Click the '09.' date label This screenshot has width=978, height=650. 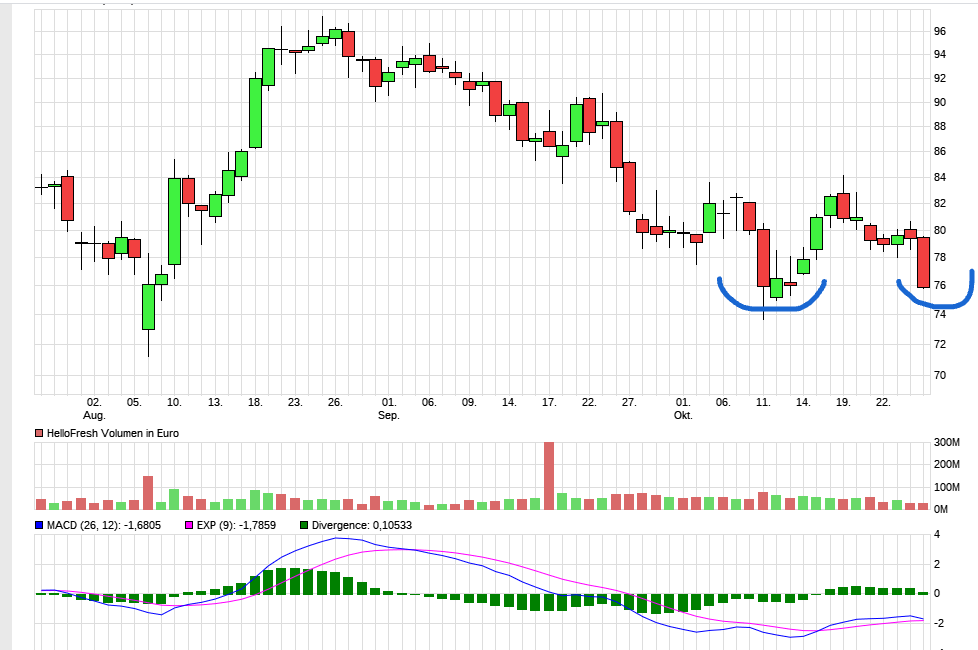coord(469,402)
